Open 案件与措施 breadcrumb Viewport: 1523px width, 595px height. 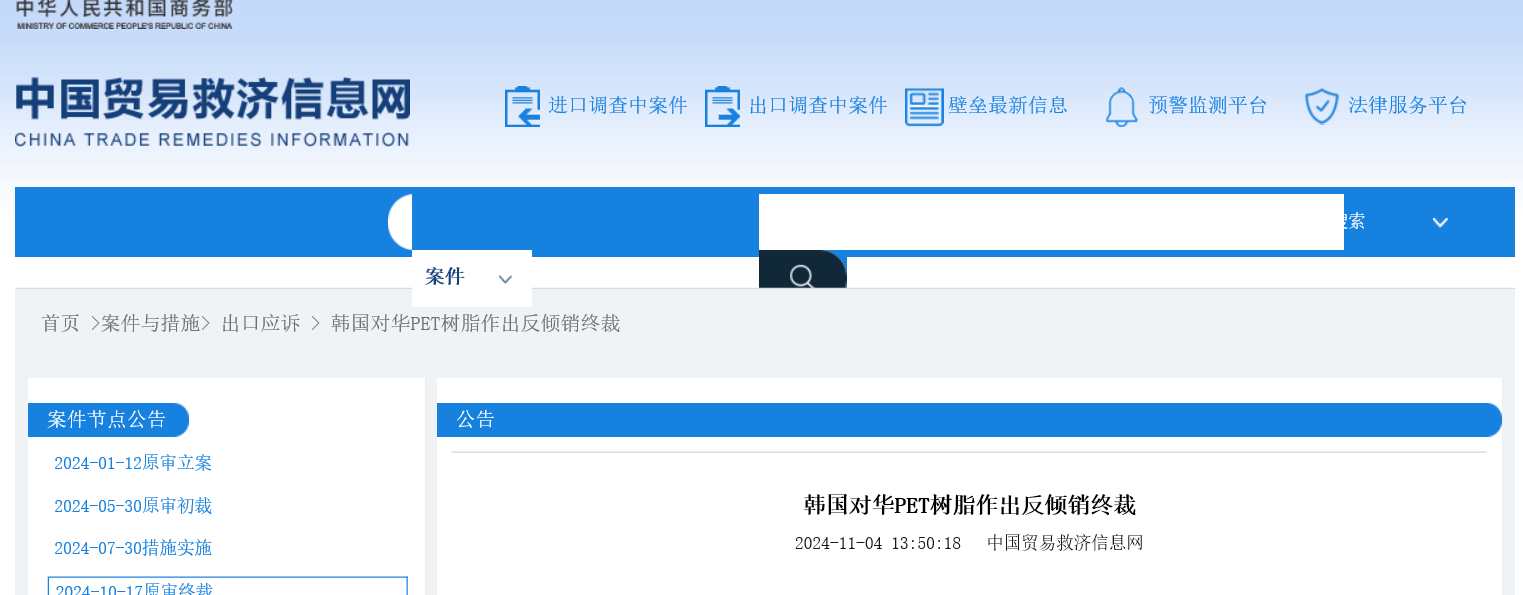tap(151, 324)
